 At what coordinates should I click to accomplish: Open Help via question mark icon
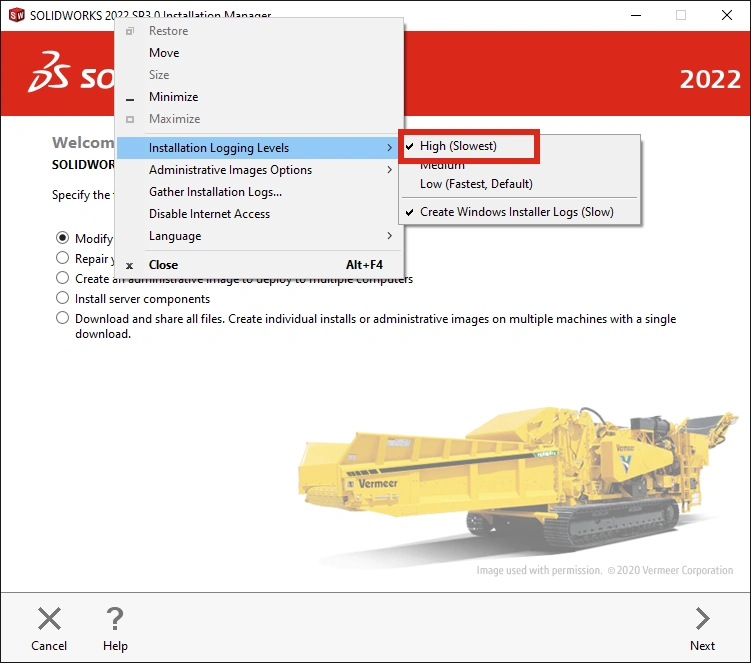115,618
